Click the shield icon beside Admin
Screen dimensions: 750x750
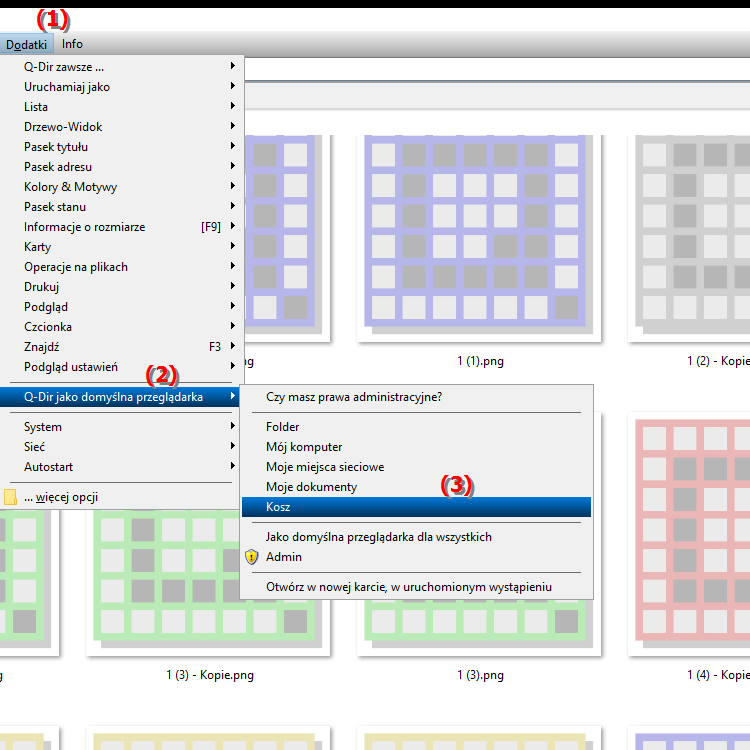[x=252, y=557]
